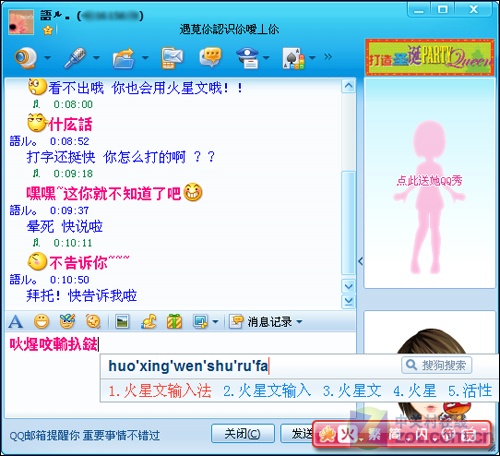Click the grinning emoticon after '不知道了吧'

193,192
